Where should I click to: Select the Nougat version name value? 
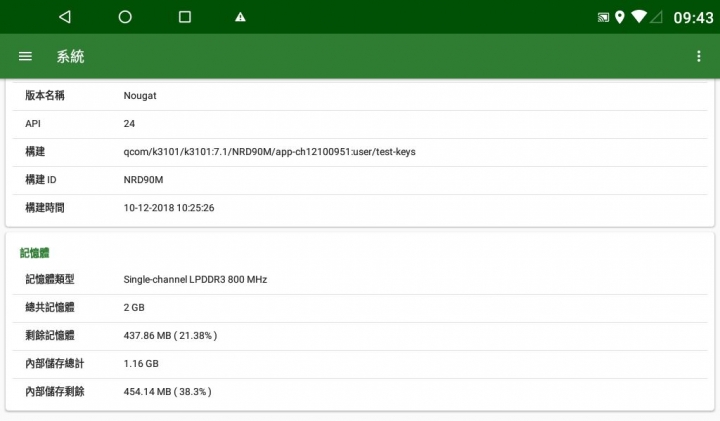[x=140, y=95]
